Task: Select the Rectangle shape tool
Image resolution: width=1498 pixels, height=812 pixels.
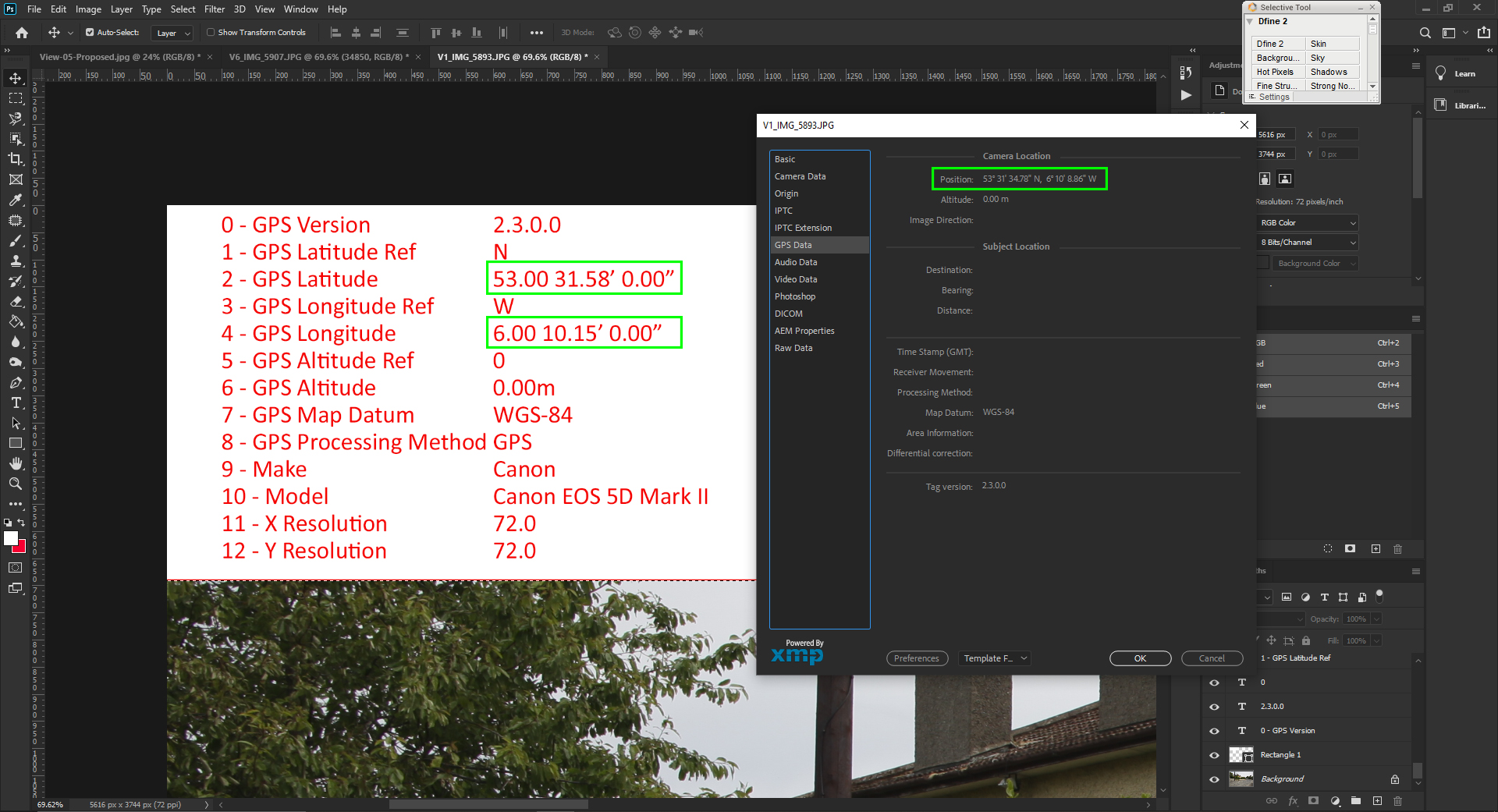Action: (x=16, y=443)
